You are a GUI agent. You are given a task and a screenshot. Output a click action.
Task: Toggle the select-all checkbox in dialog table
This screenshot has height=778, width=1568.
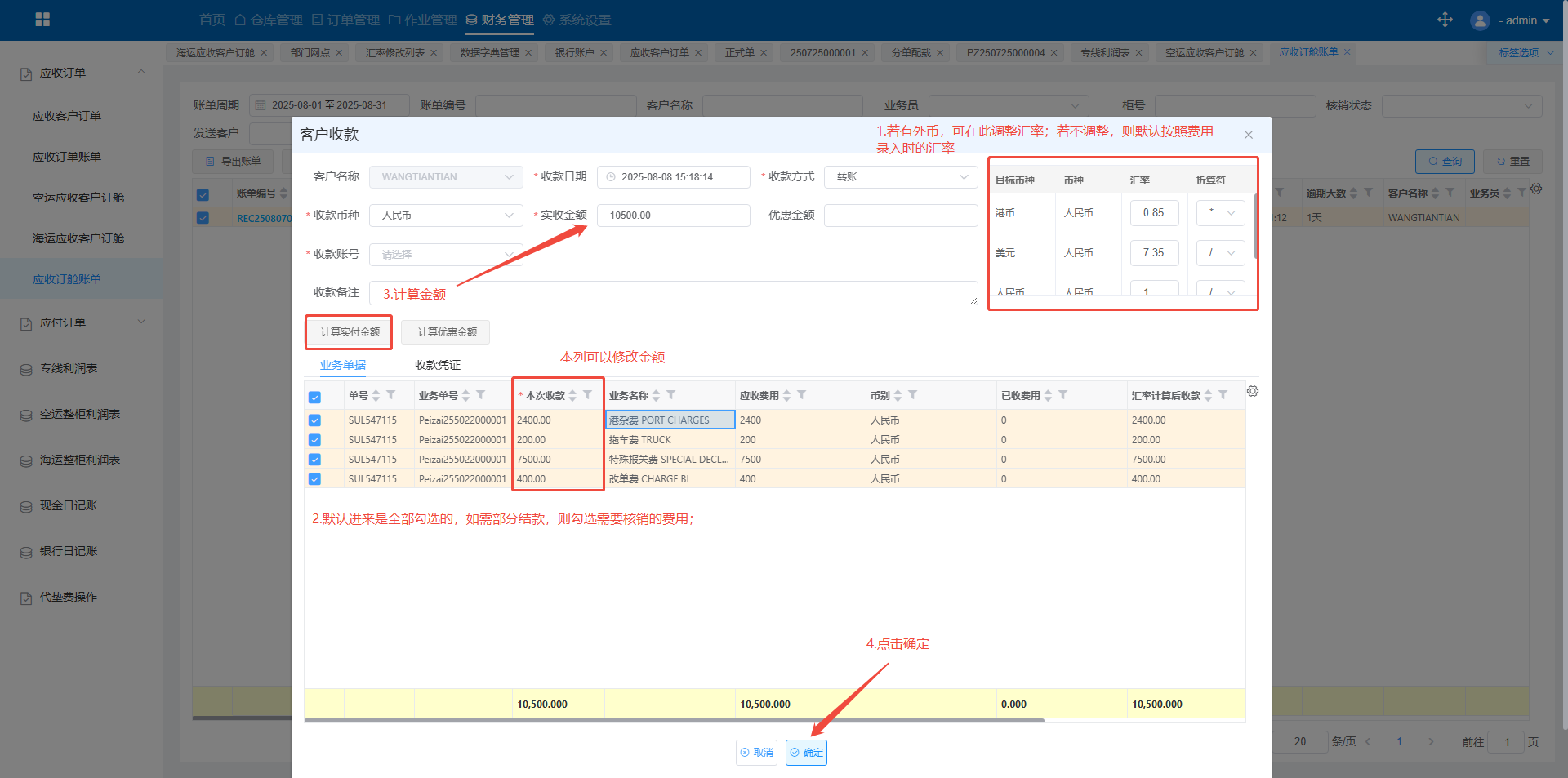pos(314,398)
